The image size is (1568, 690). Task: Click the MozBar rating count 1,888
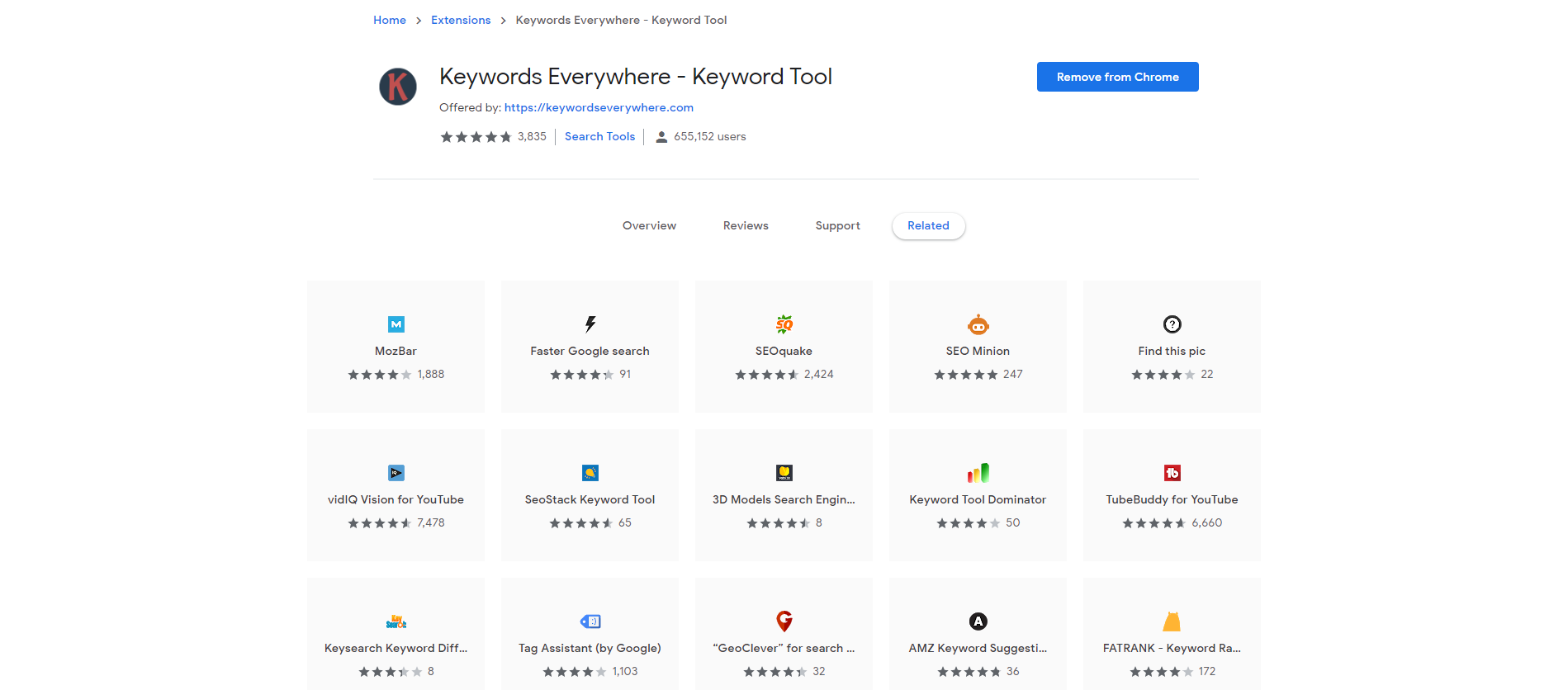[x=431, y=374]
